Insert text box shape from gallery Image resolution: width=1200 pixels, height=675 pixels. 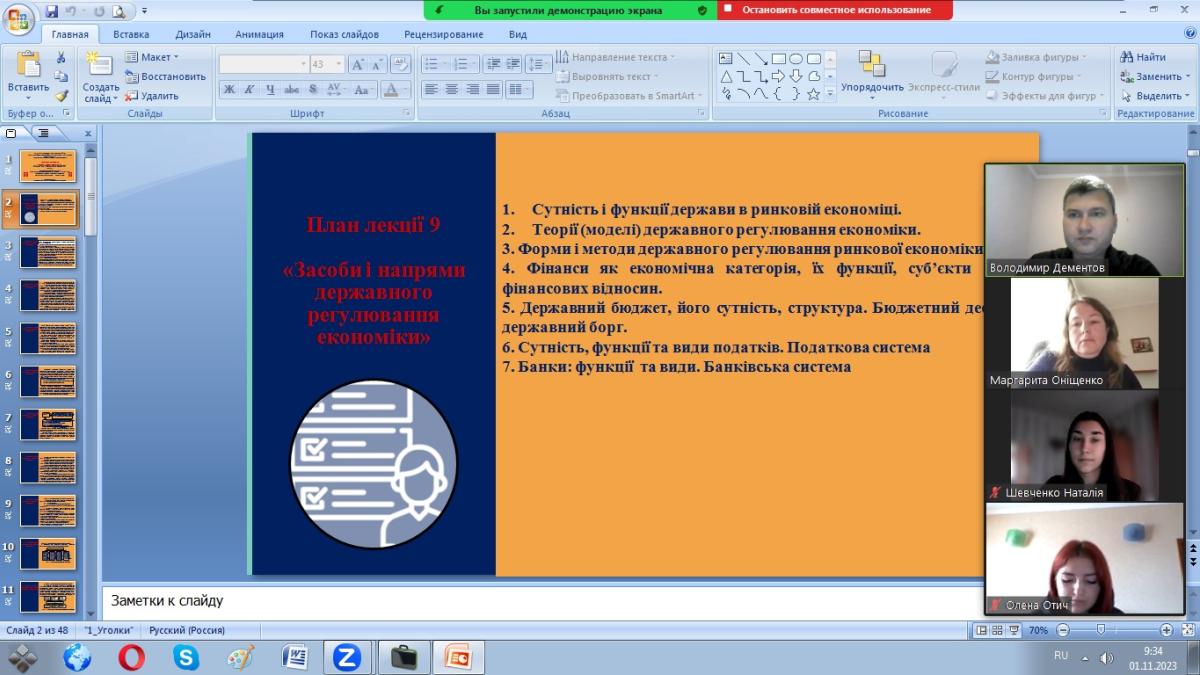tap(725, 58)
